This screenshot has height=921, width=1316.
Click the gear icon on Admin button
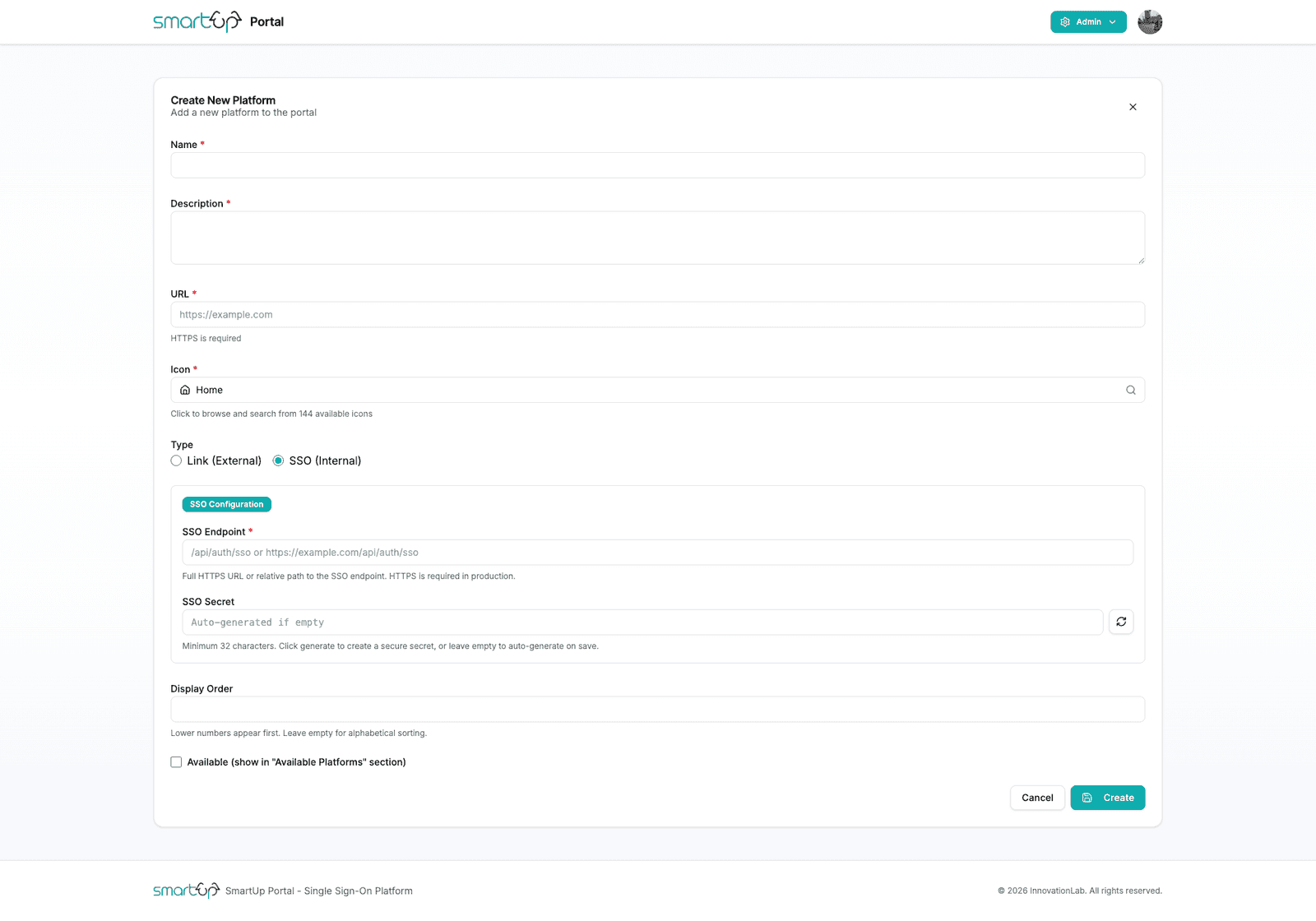point(1065,22)
